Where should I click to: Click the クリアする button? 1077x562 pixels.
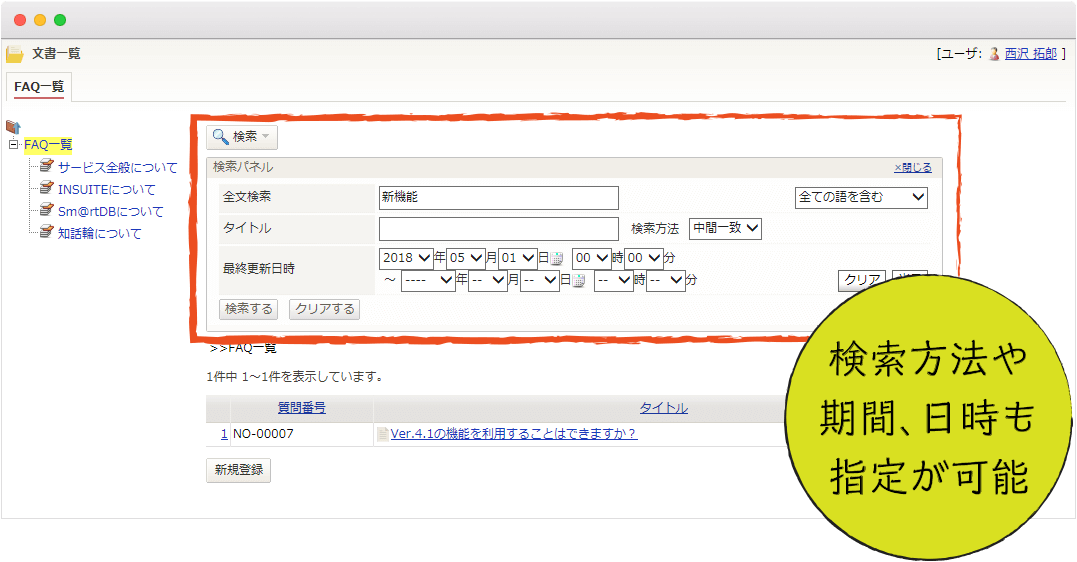[x=324, y=309]
